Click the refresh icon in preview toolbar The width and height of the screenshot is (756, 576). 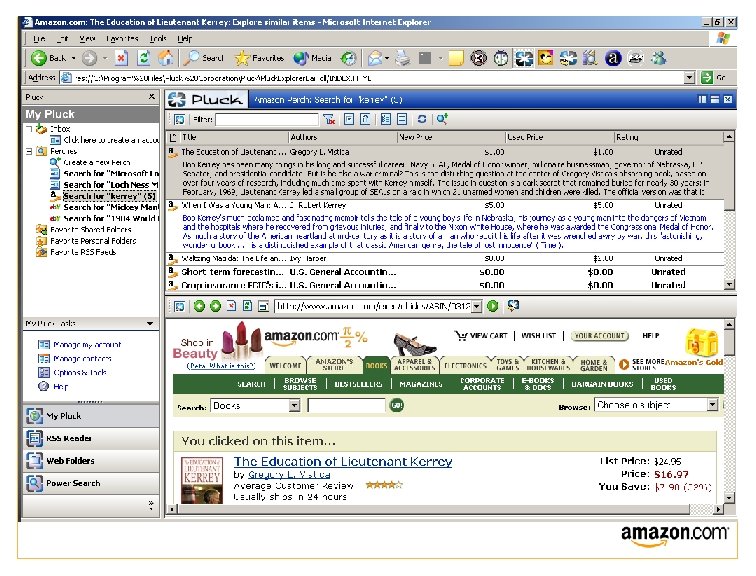(x=247, y=306)
